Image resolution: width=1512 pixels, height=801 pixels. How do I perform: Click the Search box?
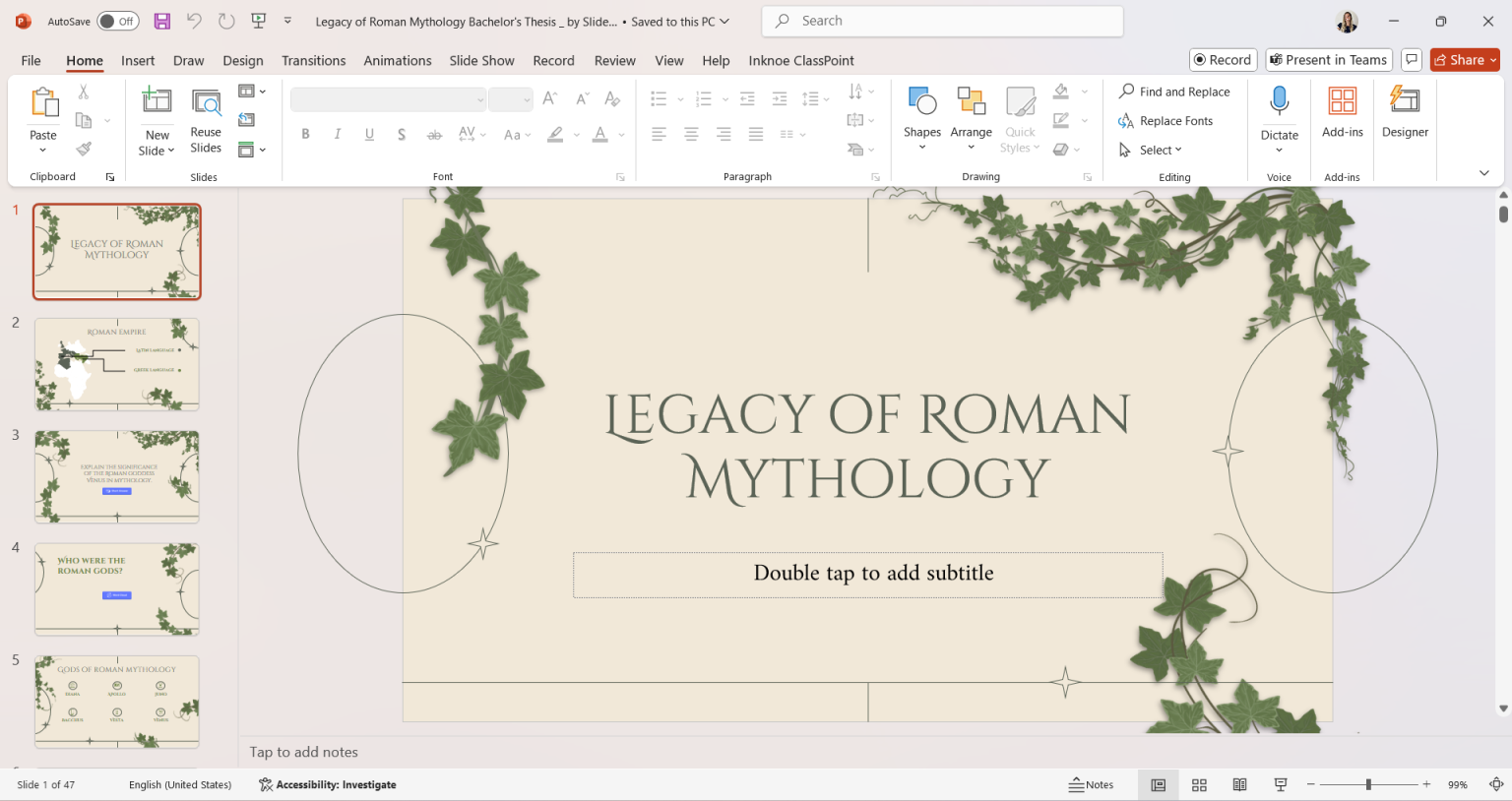(x=943, y=21)
